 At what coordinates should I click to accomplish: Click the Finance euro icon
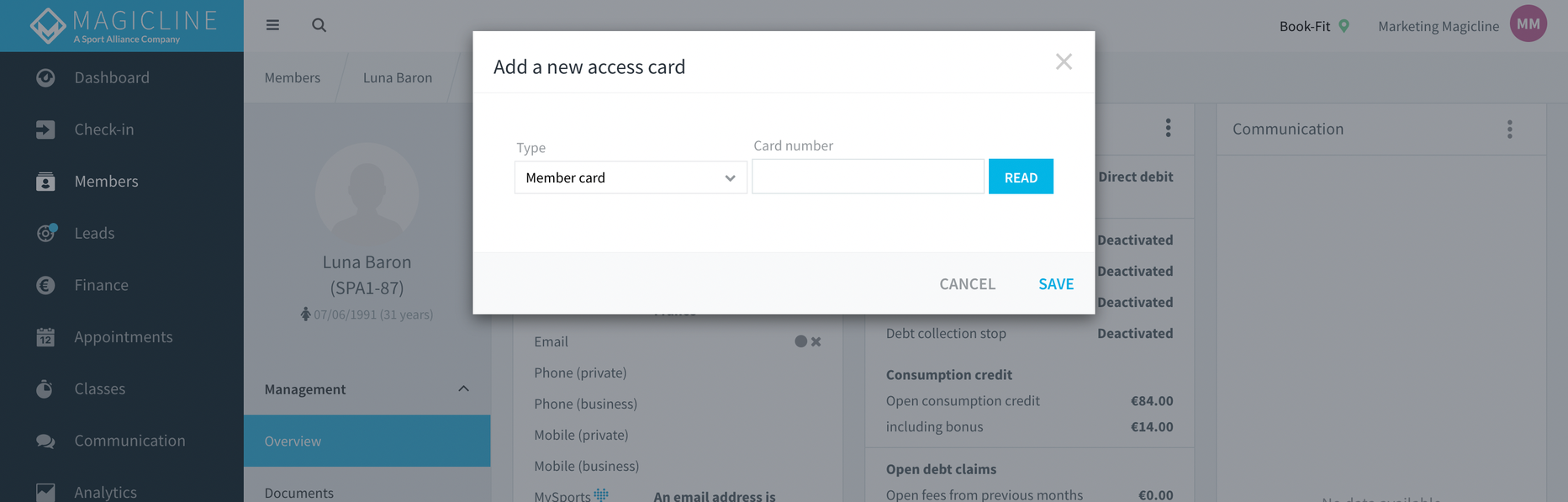(x=45, y=285)
